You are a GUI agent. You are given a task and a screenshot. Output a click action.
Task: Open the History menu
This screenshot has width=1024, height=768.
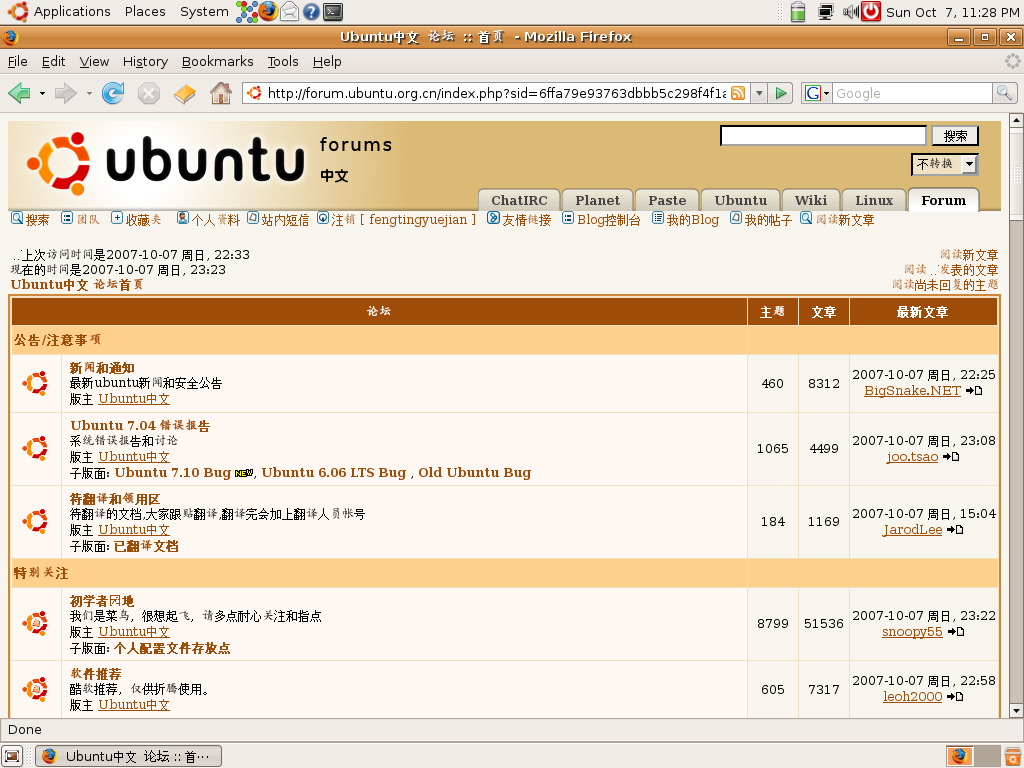(x=145, y=61)
